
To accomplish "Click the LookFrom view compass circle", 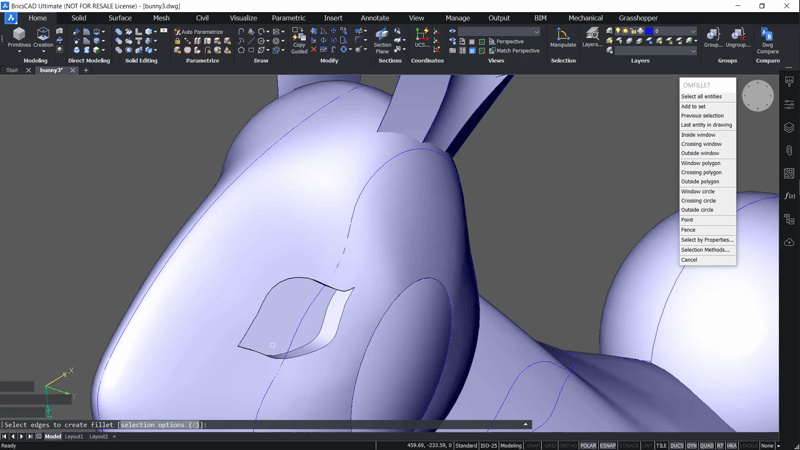I will 758,96.
